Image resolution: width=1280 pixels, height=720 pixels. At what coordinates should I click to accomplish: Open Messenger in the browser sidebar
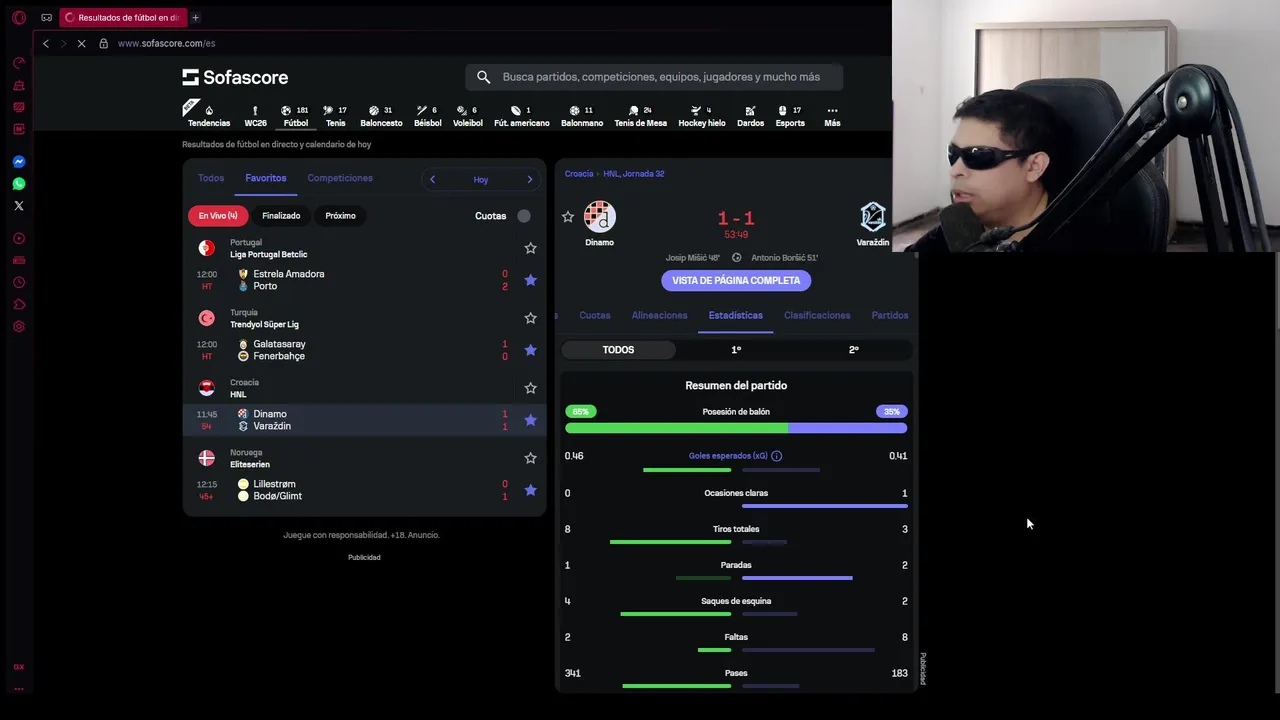coord(19,162)
